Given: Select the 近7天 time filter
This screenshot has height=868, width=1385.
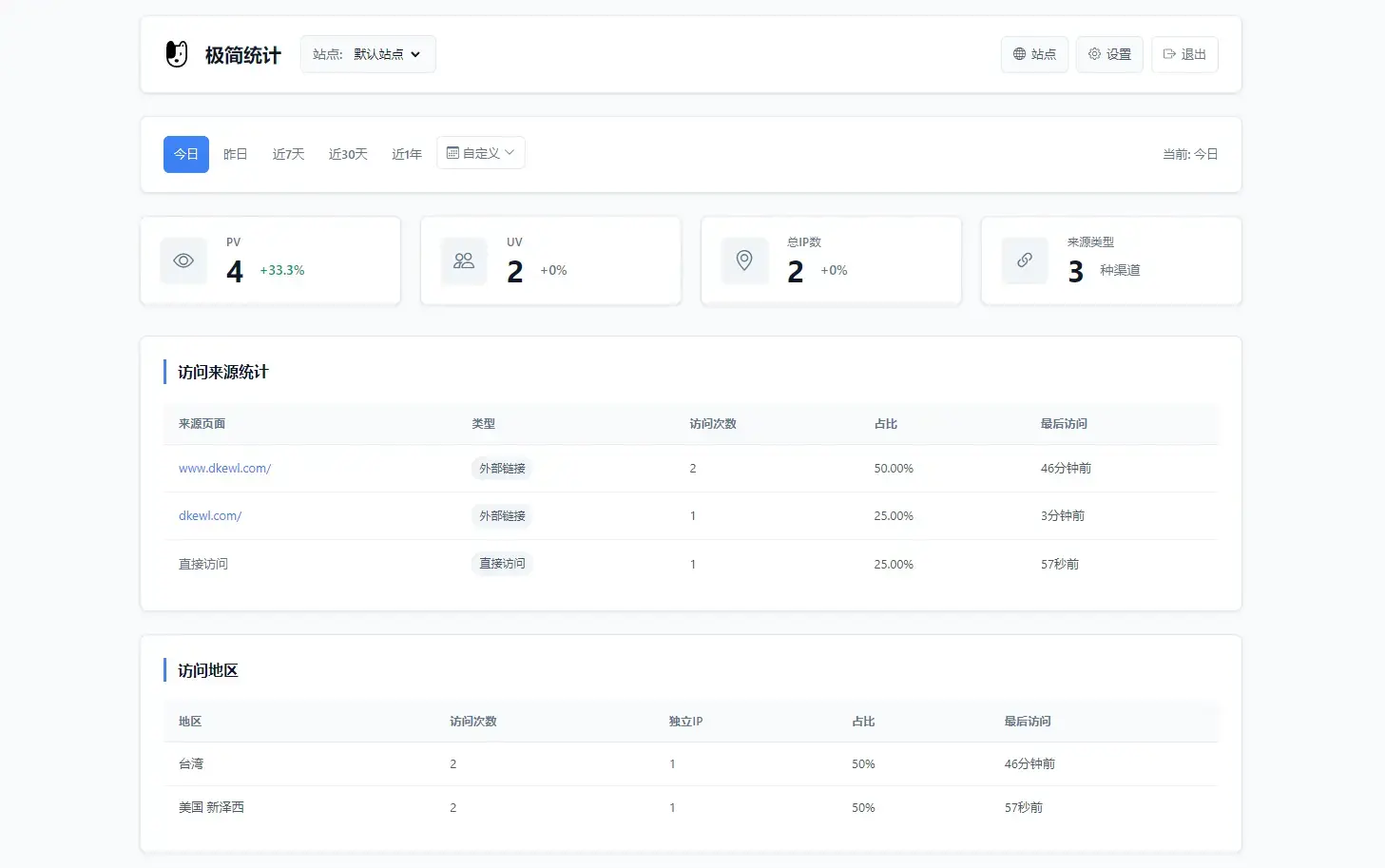Looking at the screenshot, I should [288, 153].
